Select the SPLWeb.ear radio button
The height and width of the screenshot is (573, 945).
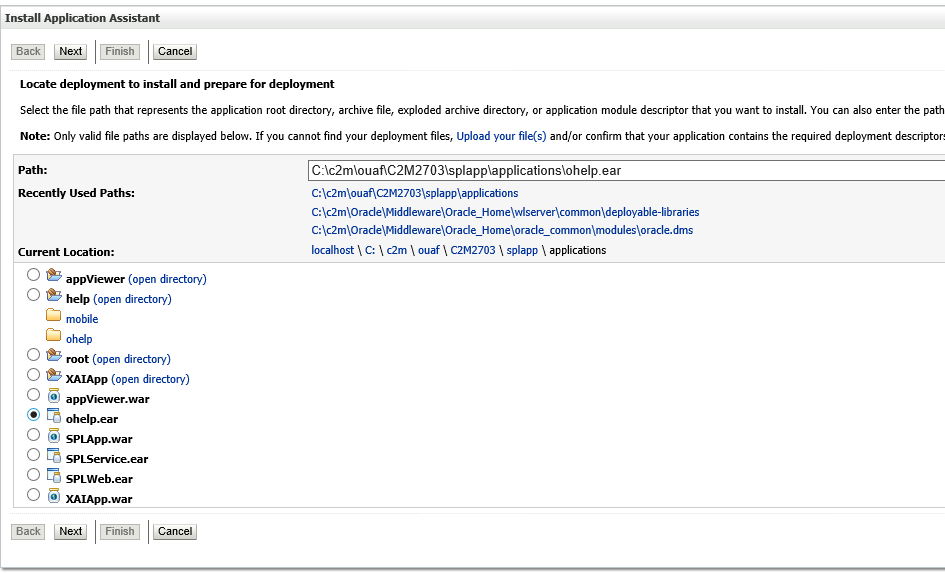click(x=34, y=475)
